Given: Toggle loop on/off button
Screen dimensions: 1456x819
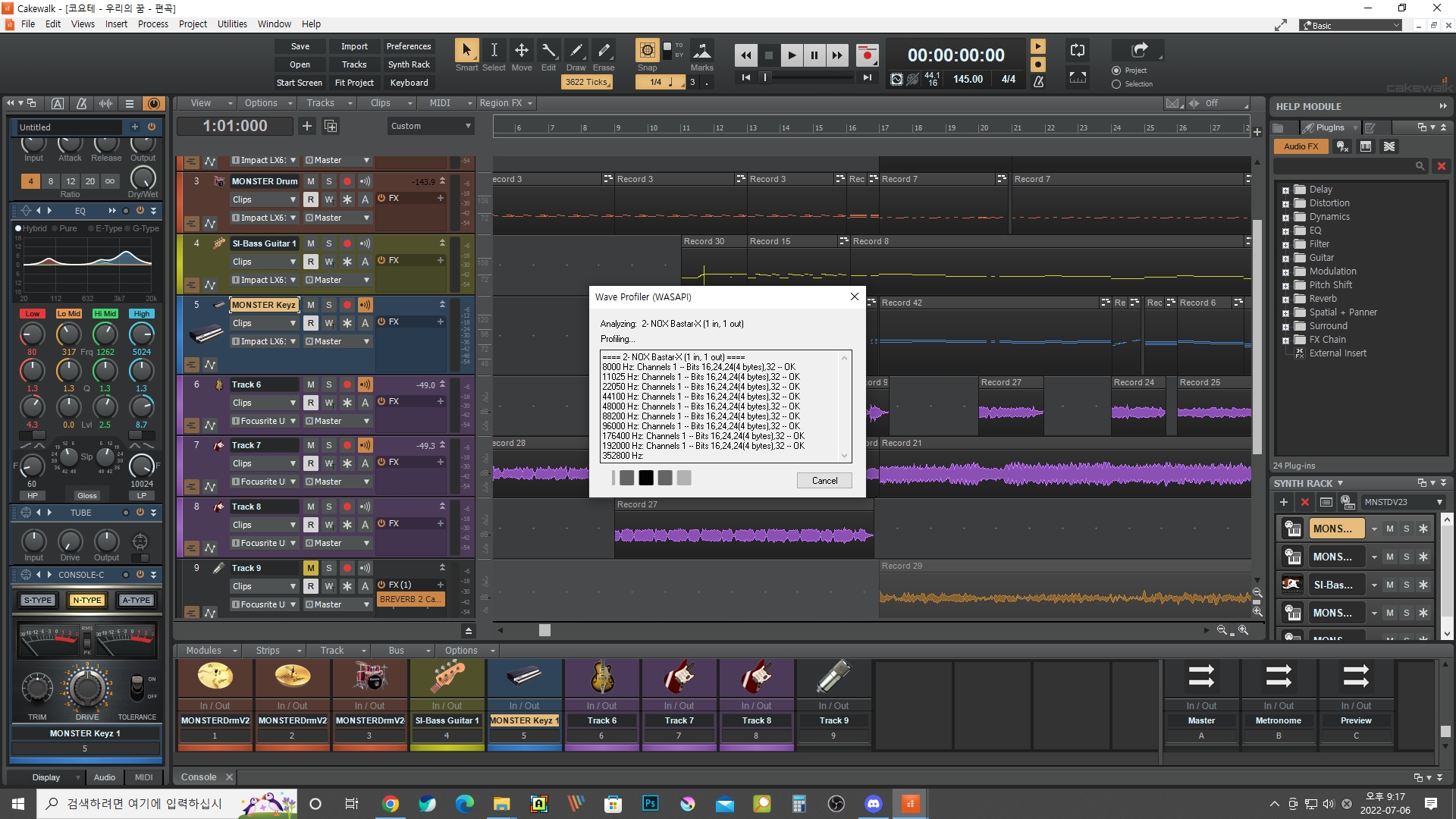Looking at the screenshot, I should (x=1078, y=51).
